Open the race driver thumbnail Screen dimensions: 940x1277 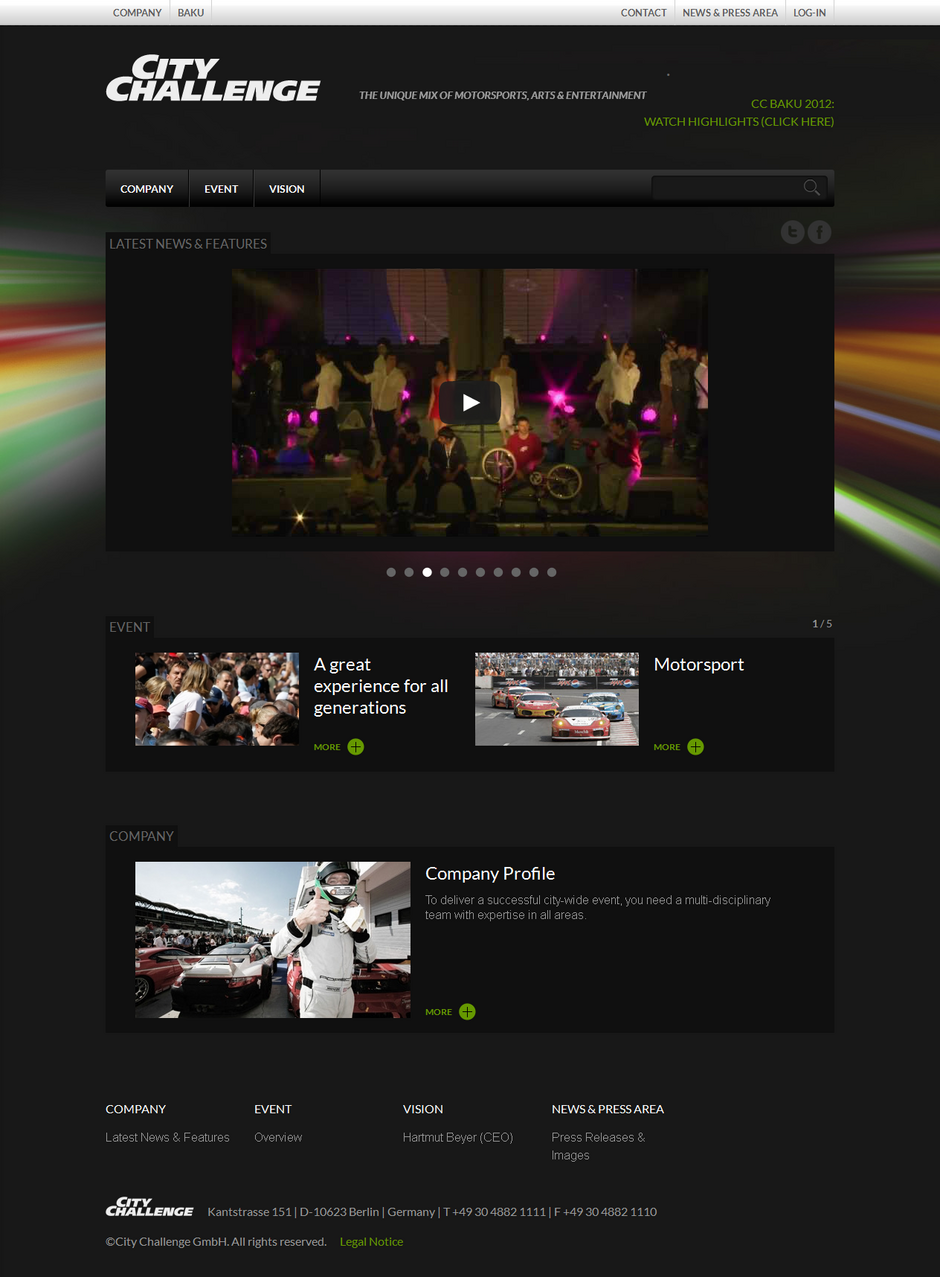point(273,940)
